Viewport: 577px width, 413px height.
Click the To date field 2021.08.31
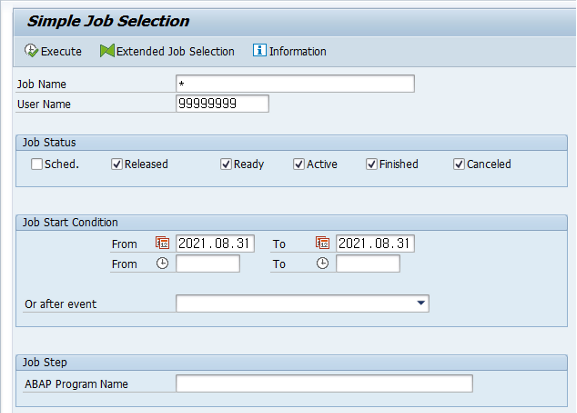coord(375,243)
